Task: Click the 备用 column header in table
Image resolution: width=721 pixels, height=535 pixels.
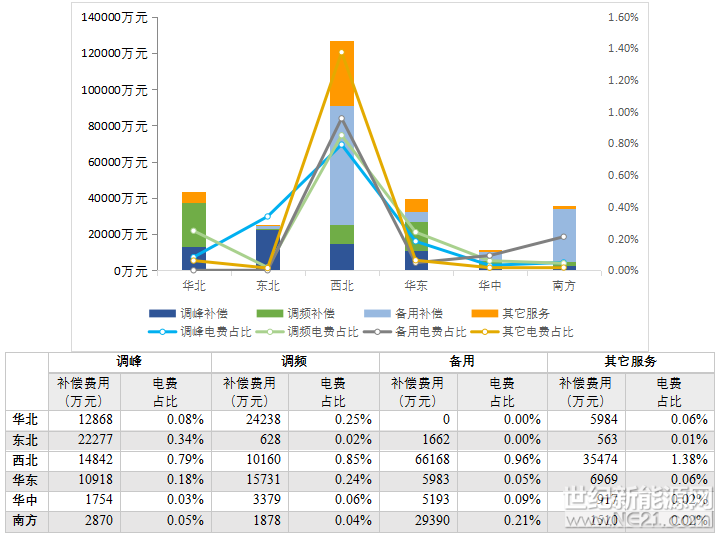Action: coord(462,362)
